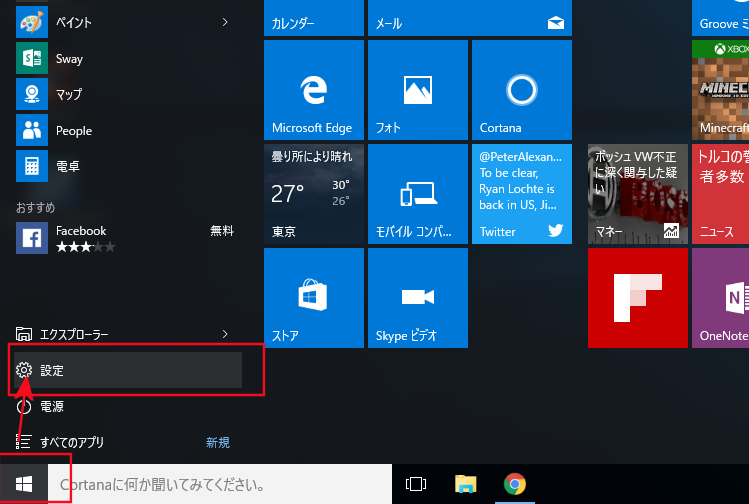Image resolution: width=749 pixels, height=504 pixels.
Task: Show すべてのアプリ (All apps)
Action: click(x=128, y=442)
